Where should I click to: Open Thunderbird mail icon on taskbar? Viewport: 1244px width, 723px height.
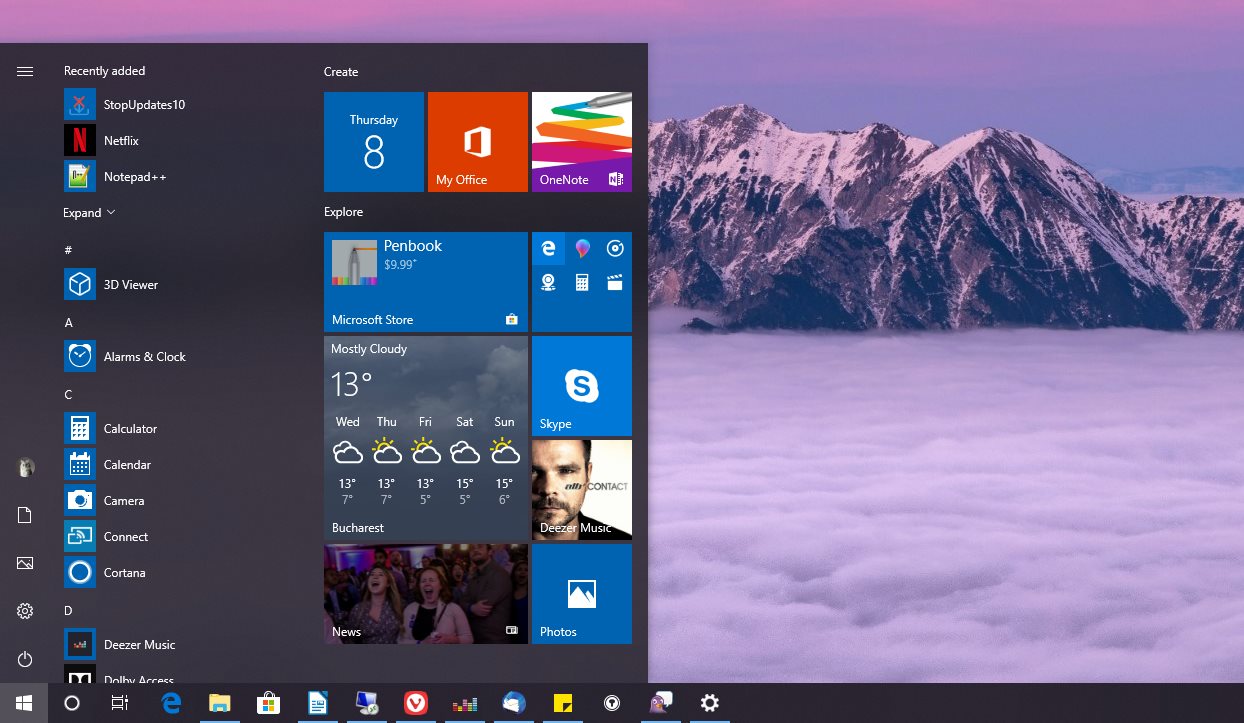coord(513,703)
